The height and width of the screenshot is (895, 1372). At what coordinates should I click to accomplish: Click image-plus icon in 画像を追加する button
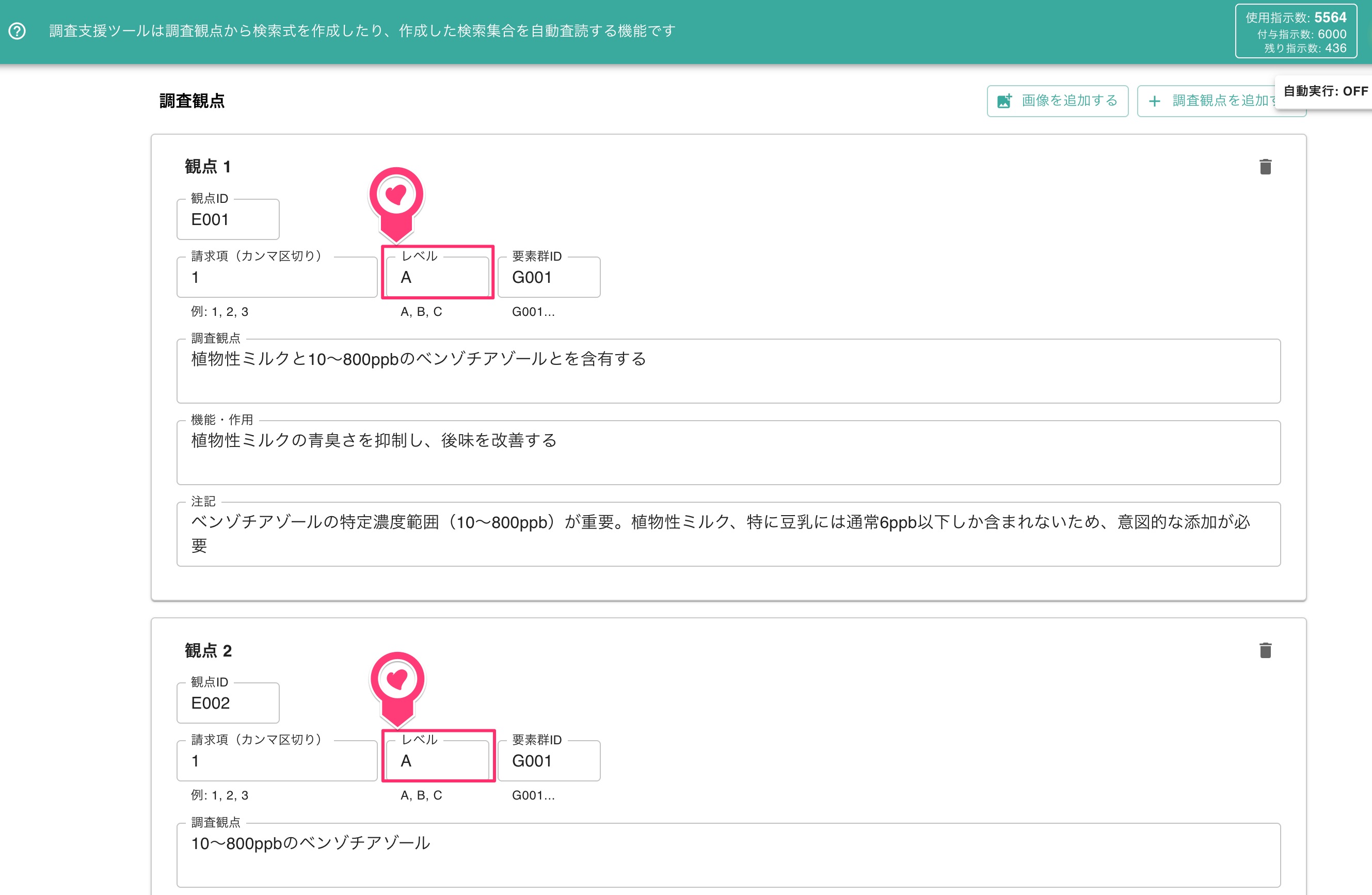[x=1004, y=101]
